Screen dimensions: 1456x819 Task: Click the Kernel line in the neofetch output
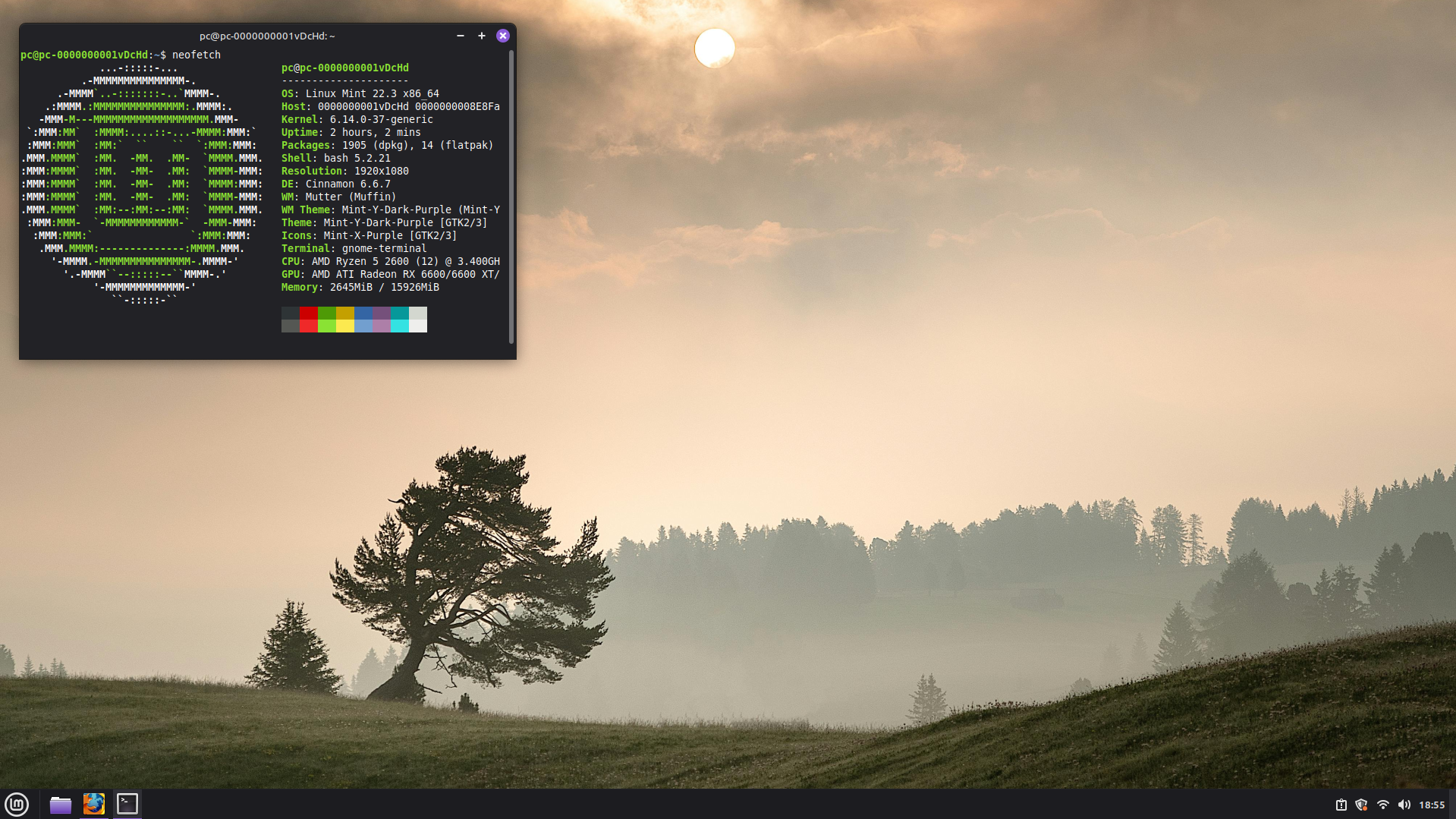pyautogui.click(x=357, y=119)
